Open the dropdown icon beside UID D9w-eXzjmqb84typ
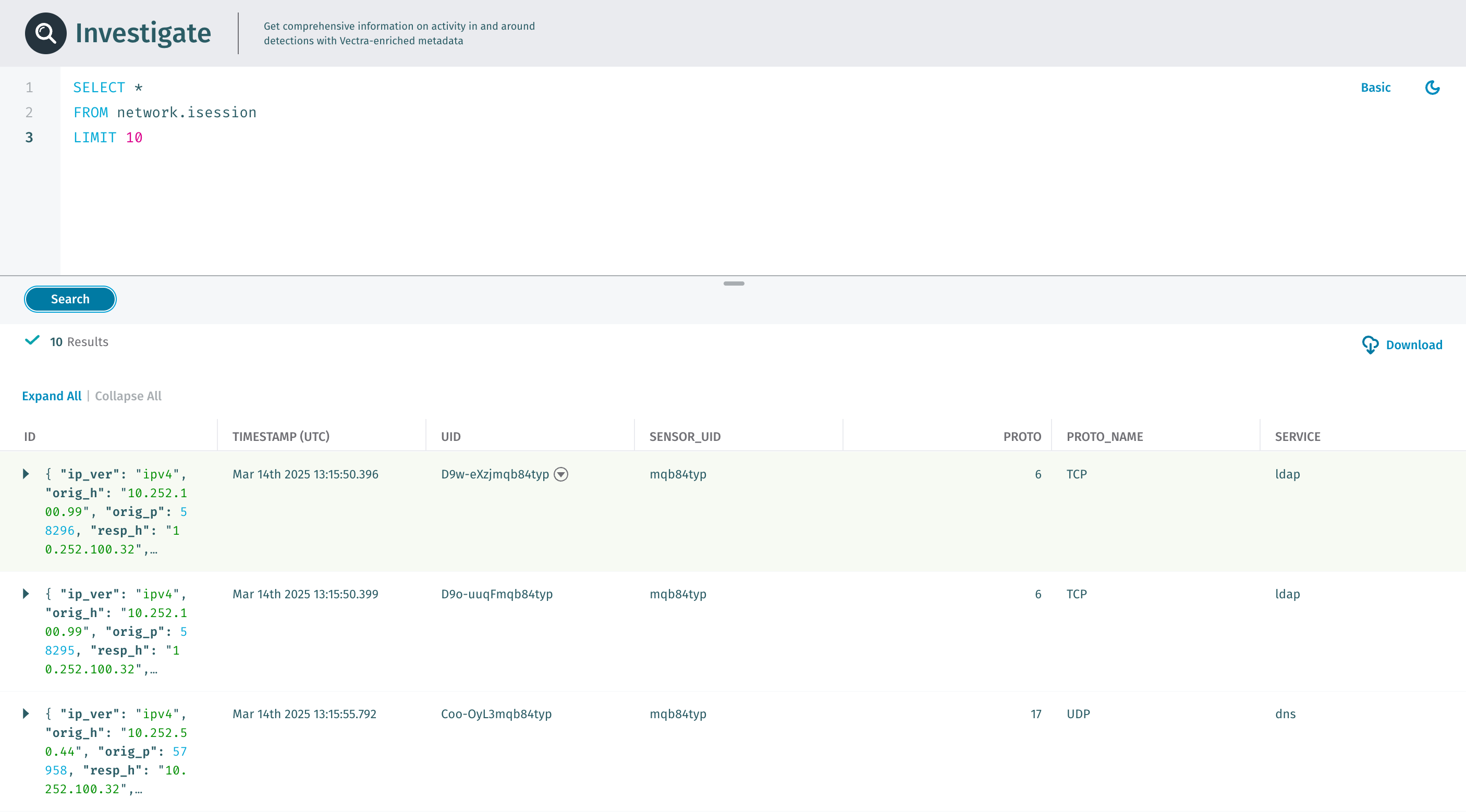This screenshot has height=812, width=1466. (561, 474)
